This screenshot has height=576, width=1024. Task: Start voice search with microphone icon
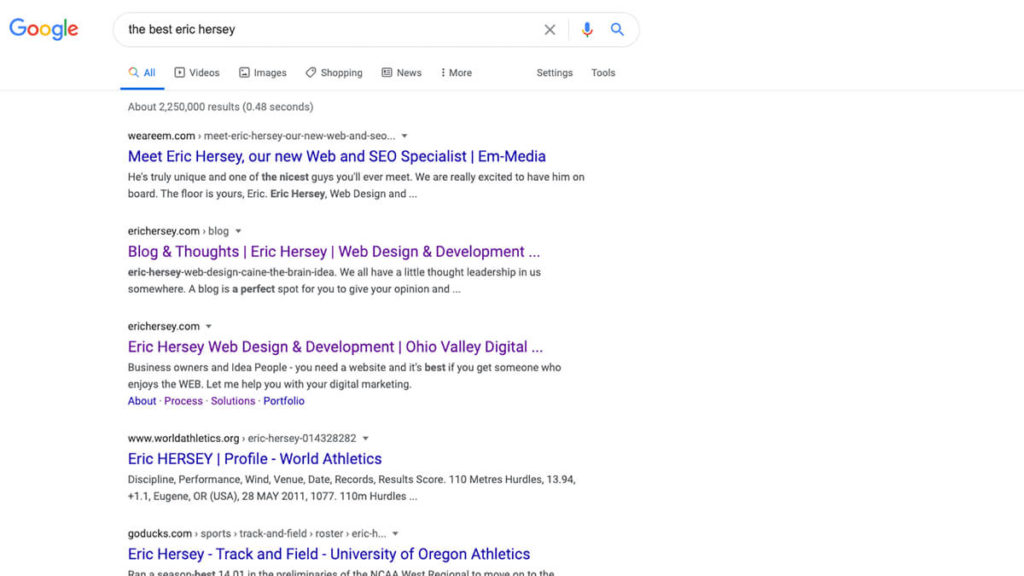(587, 30)
